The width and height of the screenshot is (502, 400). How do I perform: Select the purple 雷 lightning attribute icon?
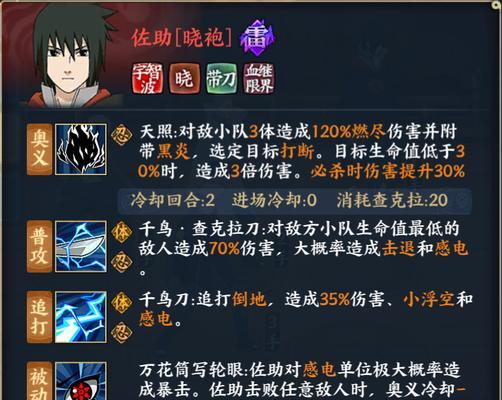258,37
